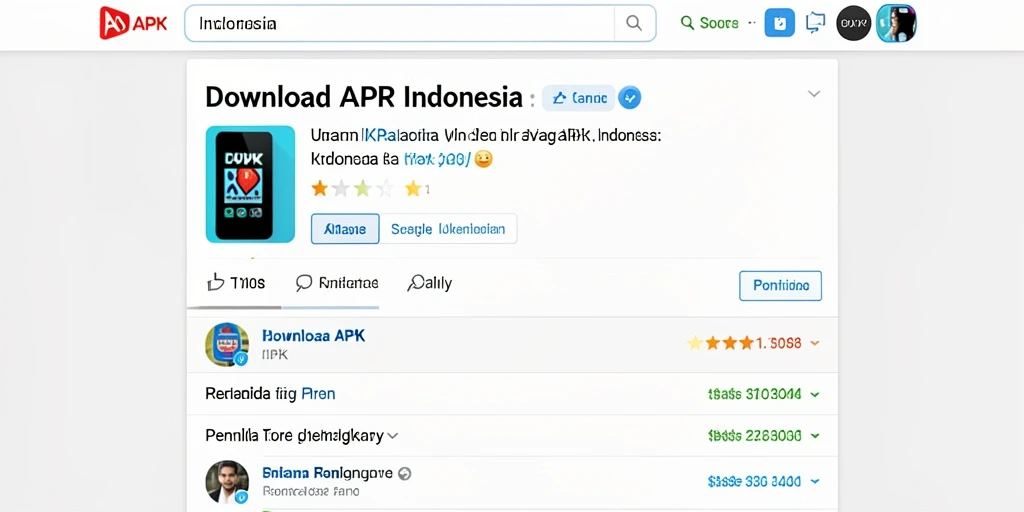
Task: Switch to the 'Oalily' tab
Action: pyautogui.click(x=429, y=283)
